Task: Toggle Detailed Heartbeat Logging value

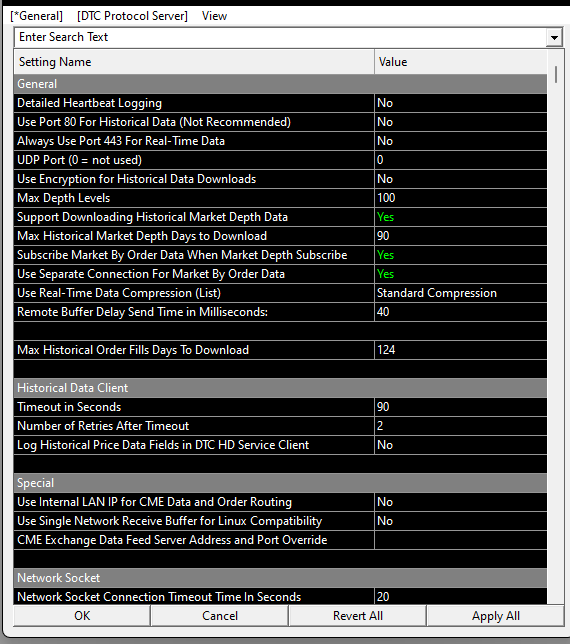Action: click(x=460, y=103)
